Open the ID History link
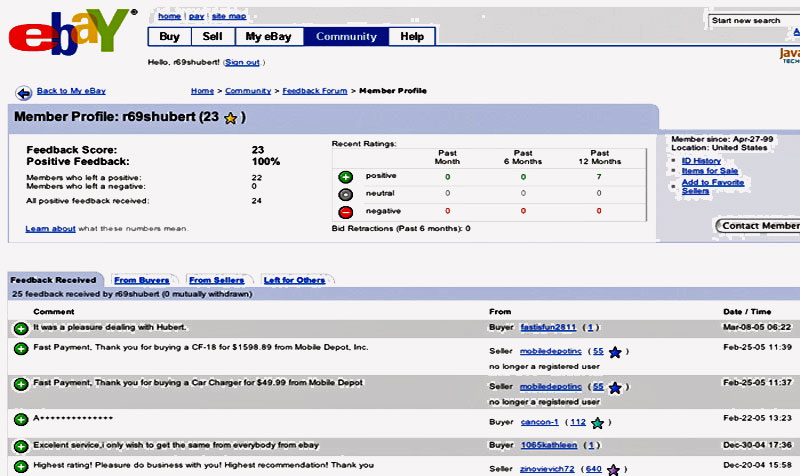 (x=701, y=160)
